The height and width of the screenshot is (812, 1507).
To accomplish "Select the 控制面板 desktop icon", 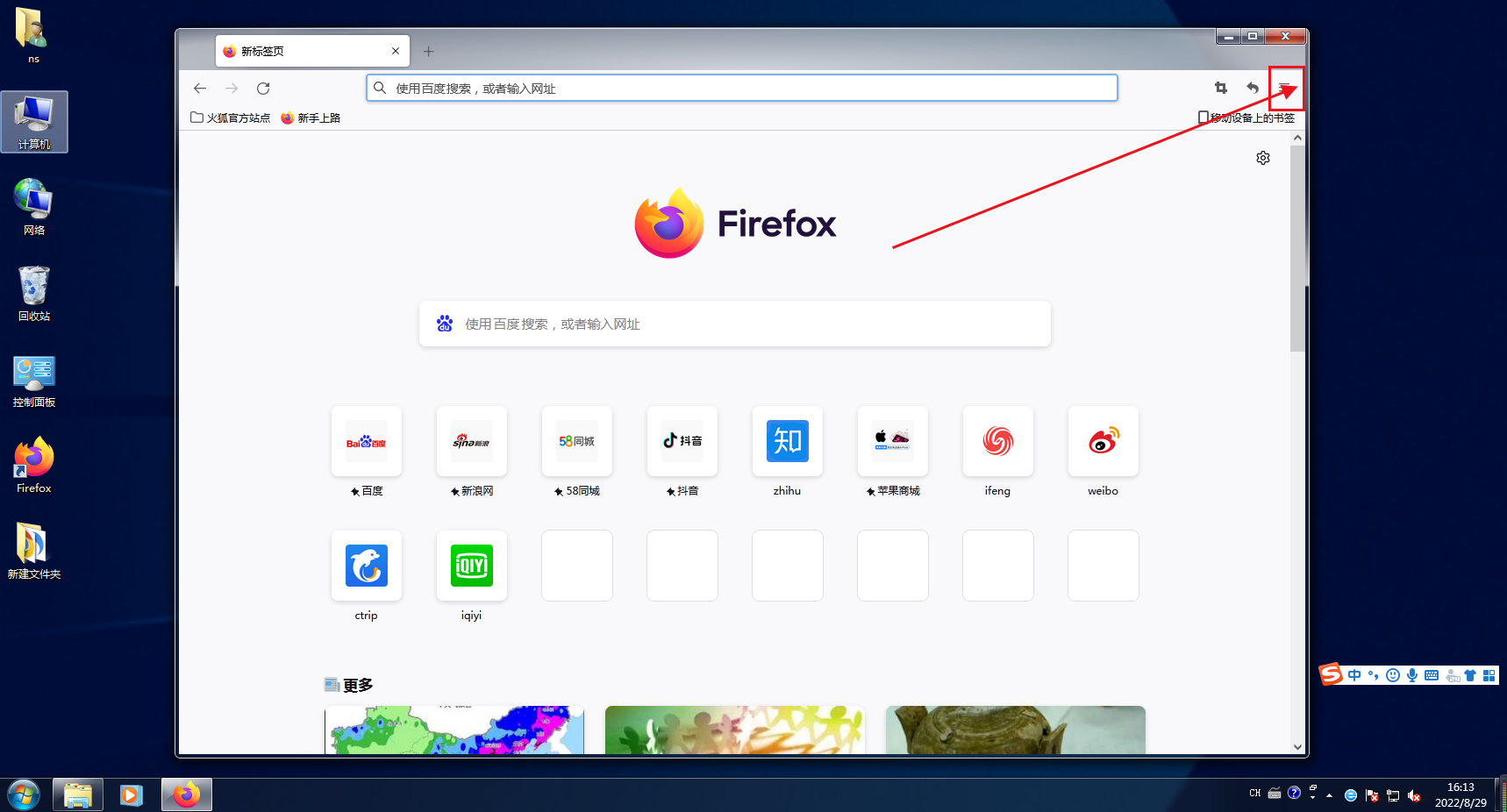I will pos(34,381).
